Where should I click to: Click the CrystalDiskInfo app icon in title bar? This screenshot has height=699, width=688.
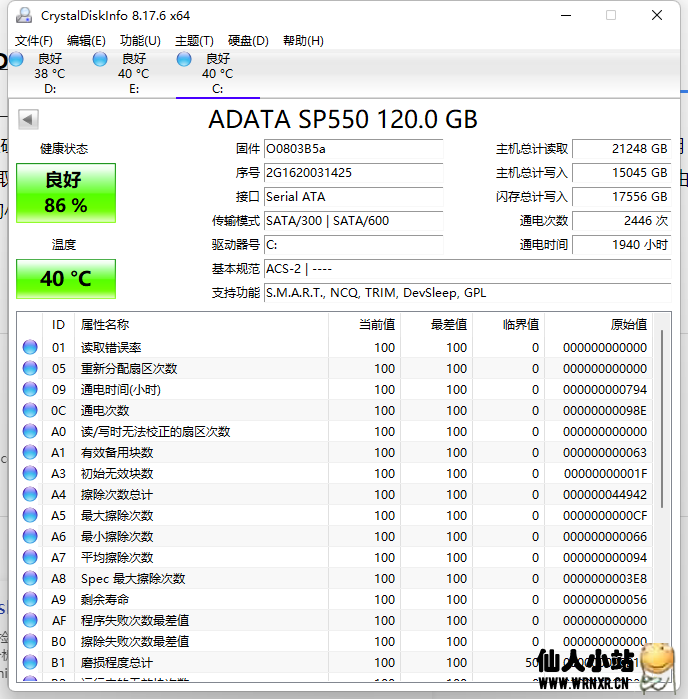pyautogui.click(x=24, y=16)
